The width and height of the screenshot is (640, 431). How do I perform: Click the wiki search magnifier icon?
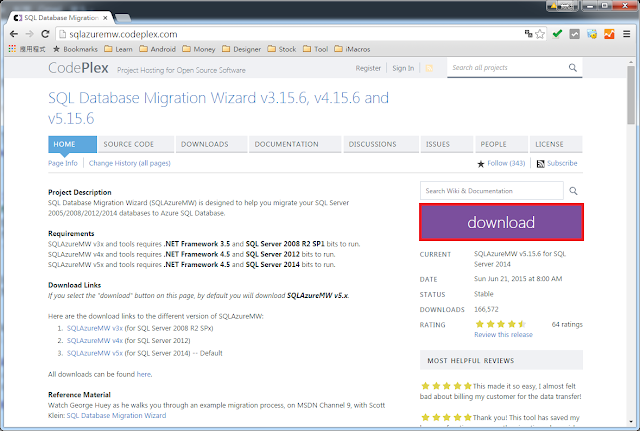[573, 191]
